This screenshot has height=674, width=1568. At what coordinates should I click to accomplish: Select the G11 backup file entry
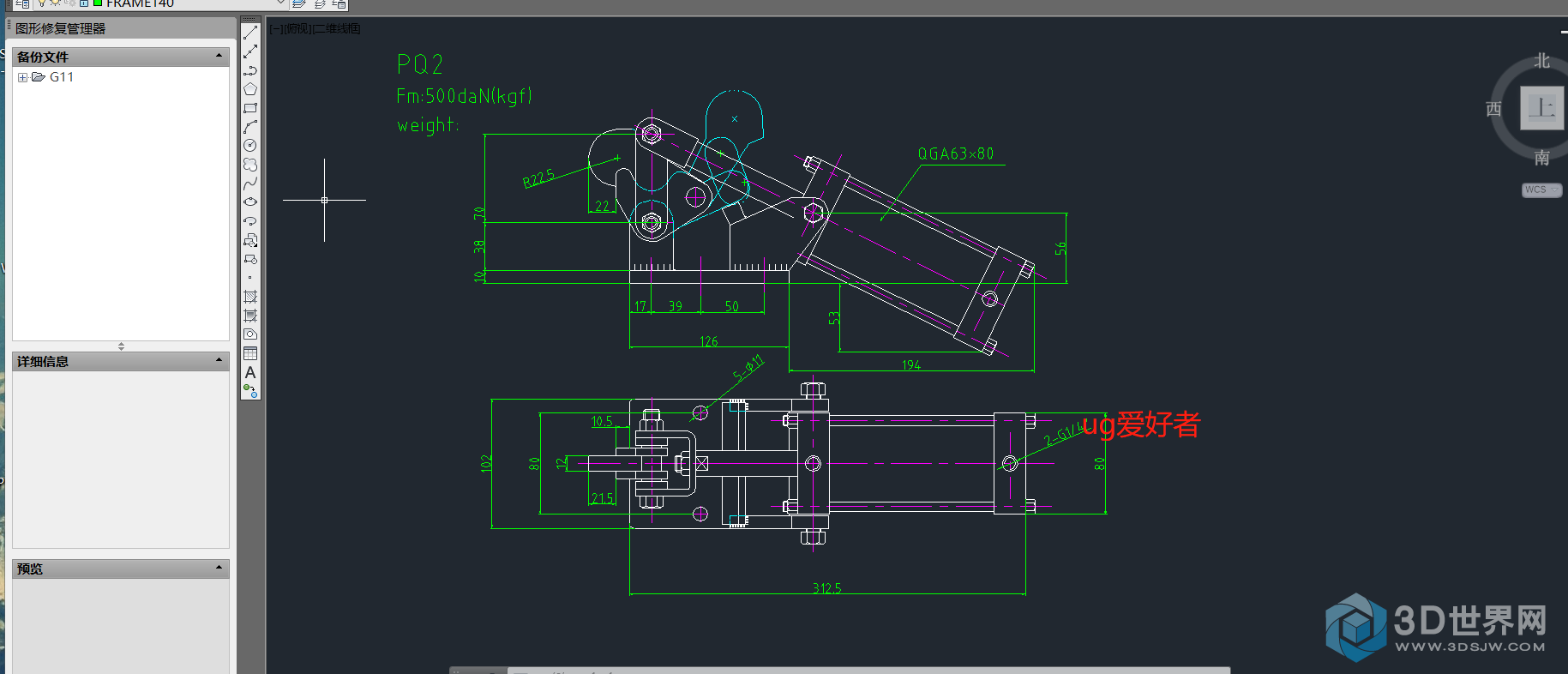tap(61, 77)
